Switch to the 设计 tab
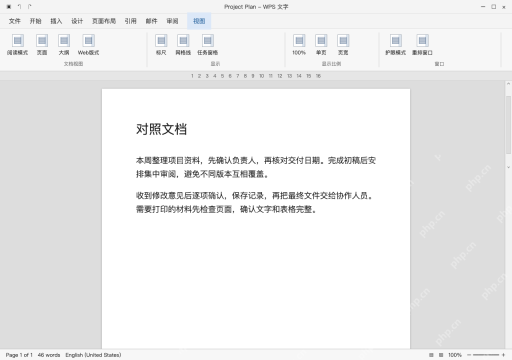The height and width of the screenshot is (360, 512). tap(77, 21)
